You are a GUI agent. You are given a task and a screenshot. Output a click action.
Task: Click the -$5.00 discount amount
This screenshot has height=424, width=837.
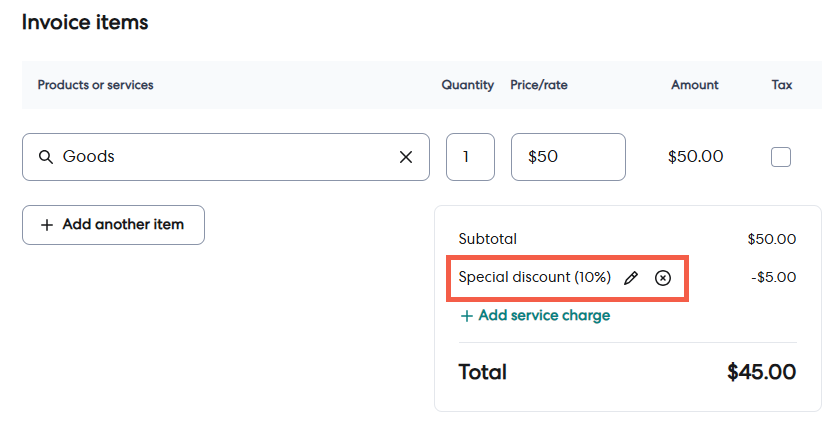773,278
